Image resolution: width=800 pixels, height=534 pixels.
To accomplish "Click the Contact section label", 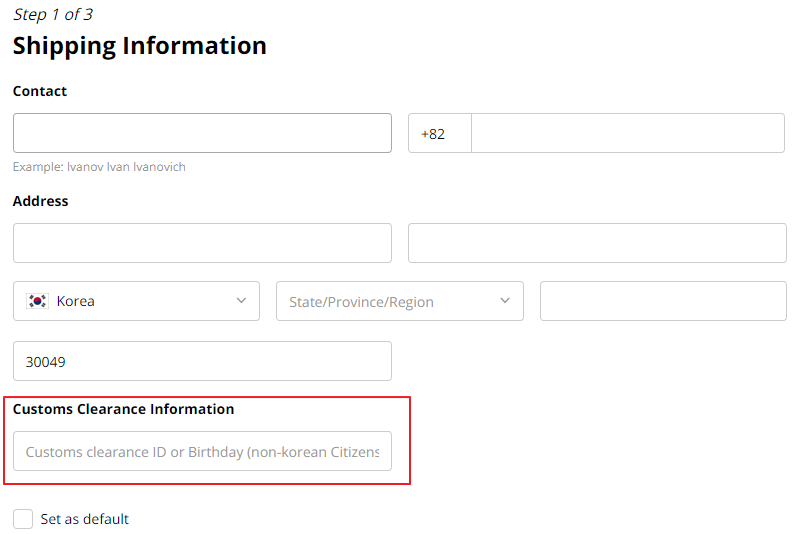I will coord(40,91).
